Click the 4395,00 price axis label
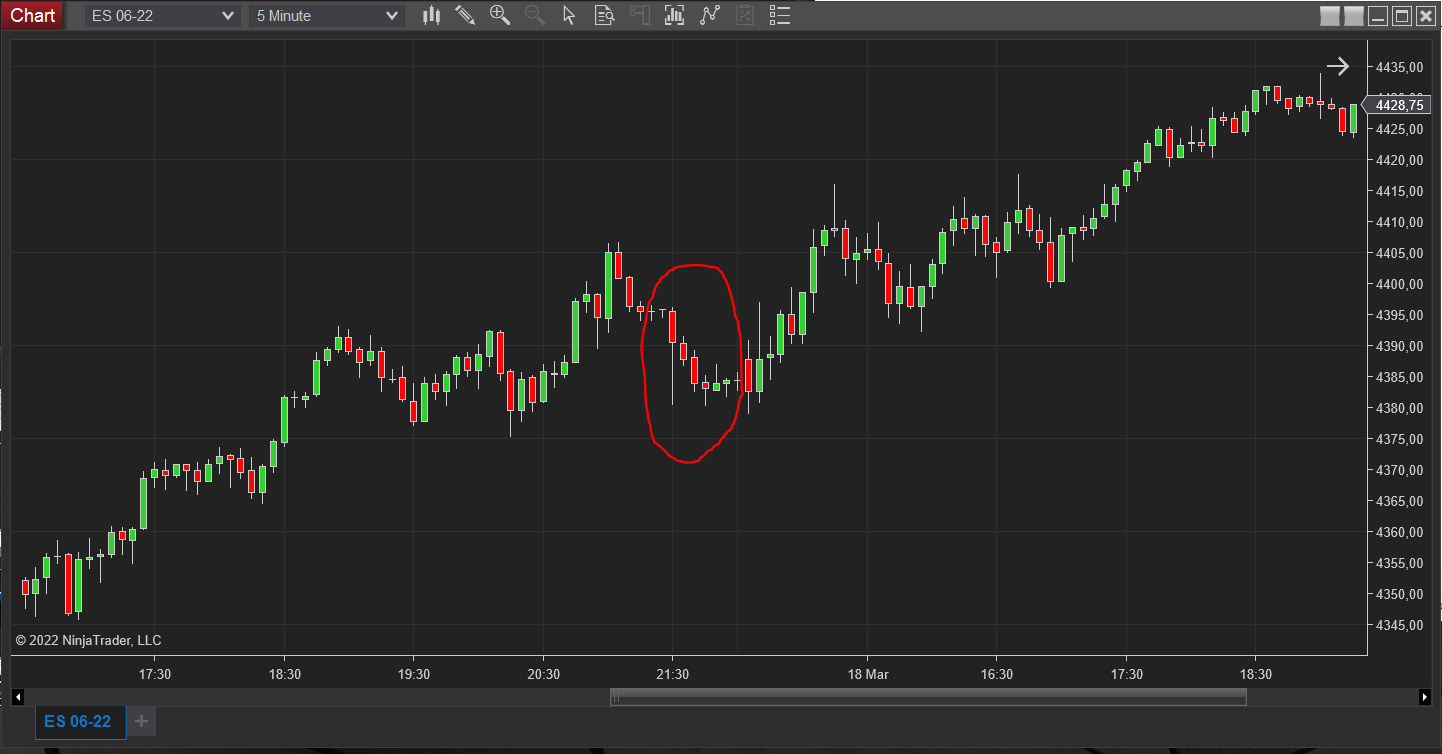 coord(1399,315)
